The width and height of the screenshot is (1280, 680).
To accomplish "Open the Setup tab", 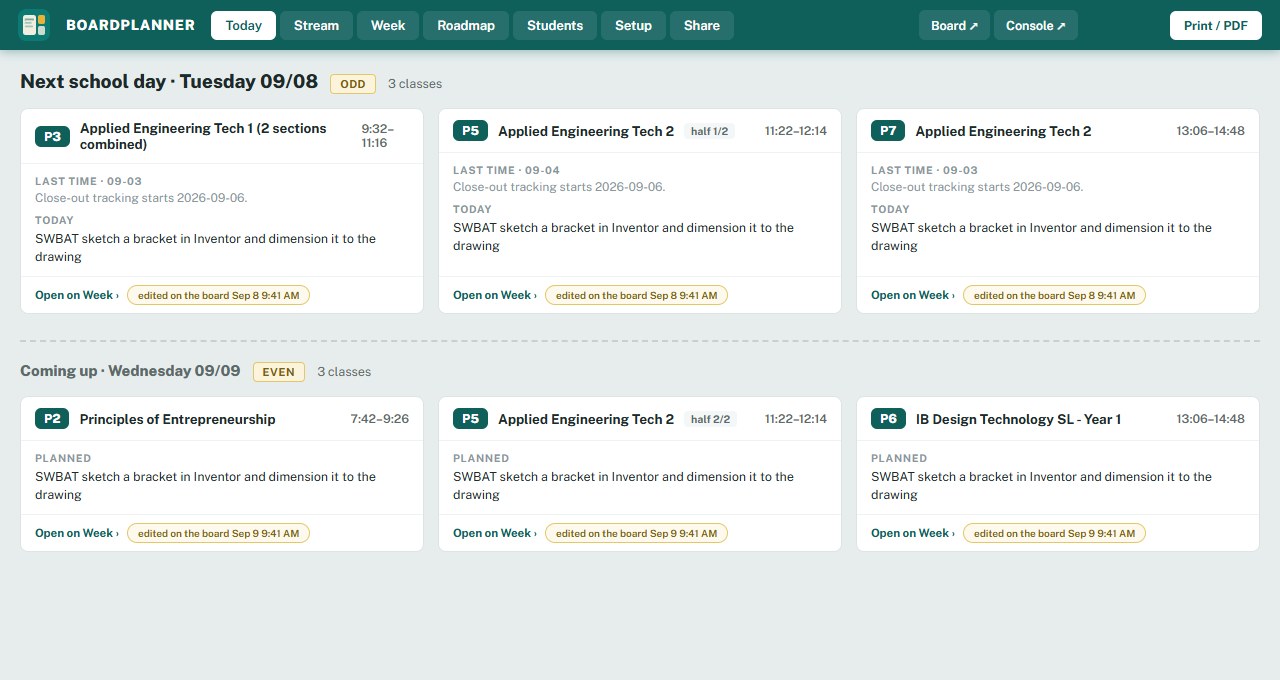I will pos(634,25).
